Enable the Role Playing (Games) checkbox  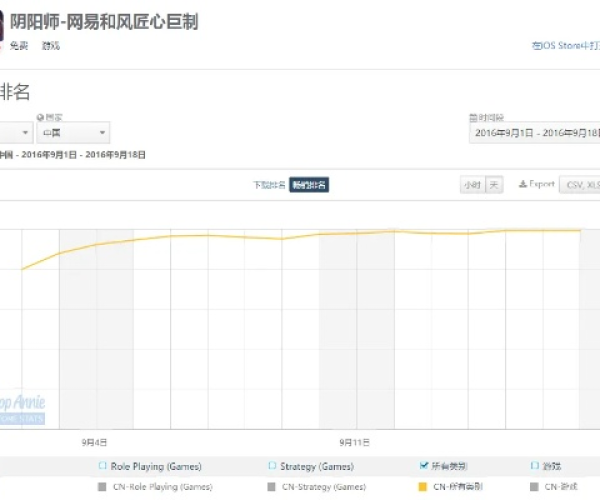click(x=102, y=466)
